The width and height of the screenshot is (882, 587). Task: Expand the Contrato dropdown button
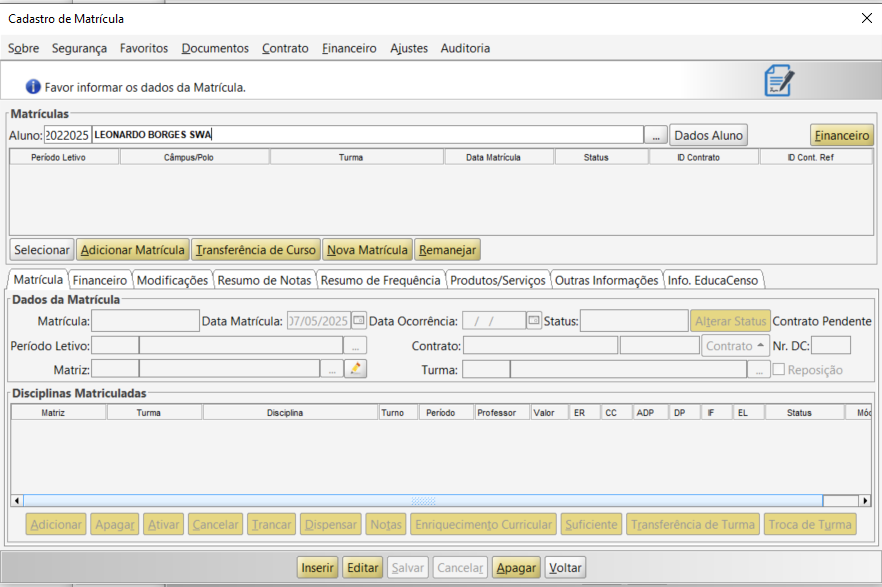point(735,345)
